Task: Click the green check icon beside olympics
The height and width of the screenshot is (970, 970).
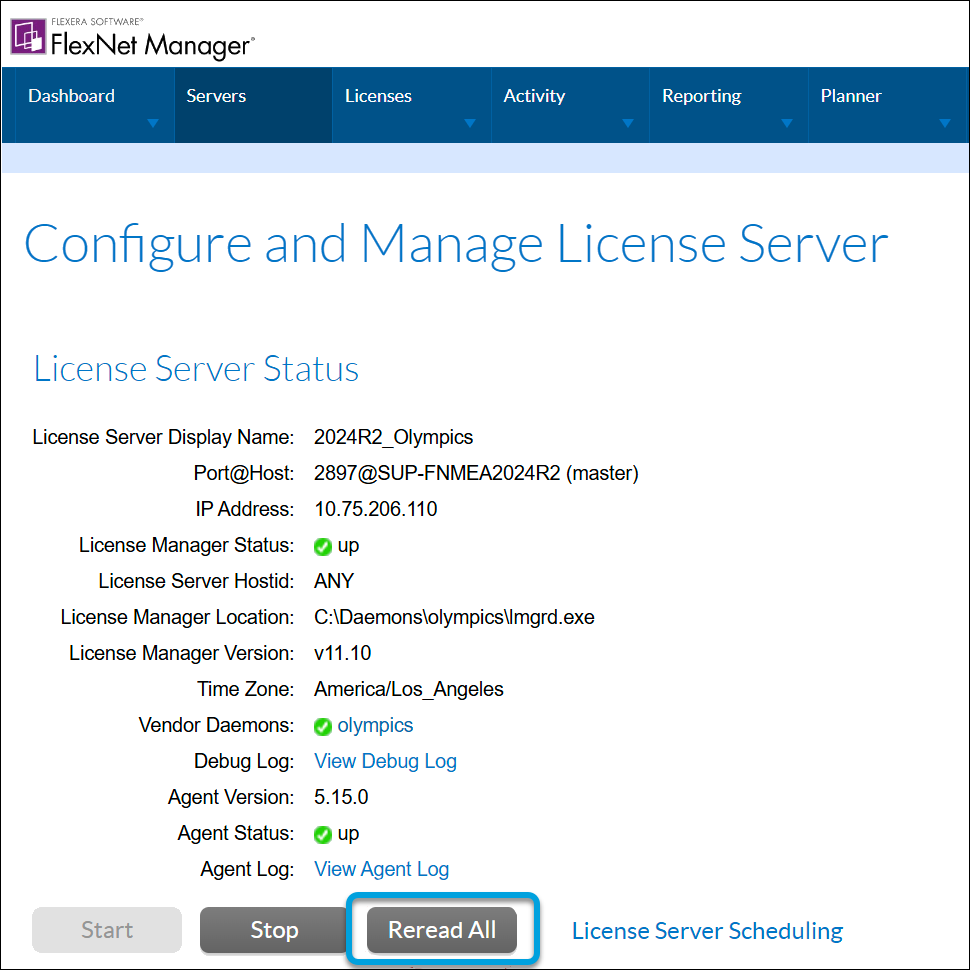Action: pyautogui.click(x=322, y=726)
